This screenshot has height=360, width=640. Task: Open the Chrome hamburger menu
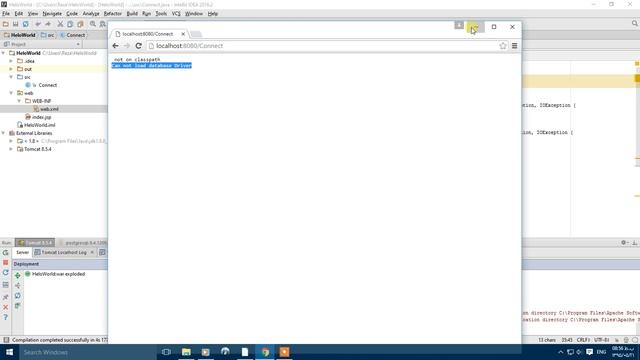tap(514, 46)
